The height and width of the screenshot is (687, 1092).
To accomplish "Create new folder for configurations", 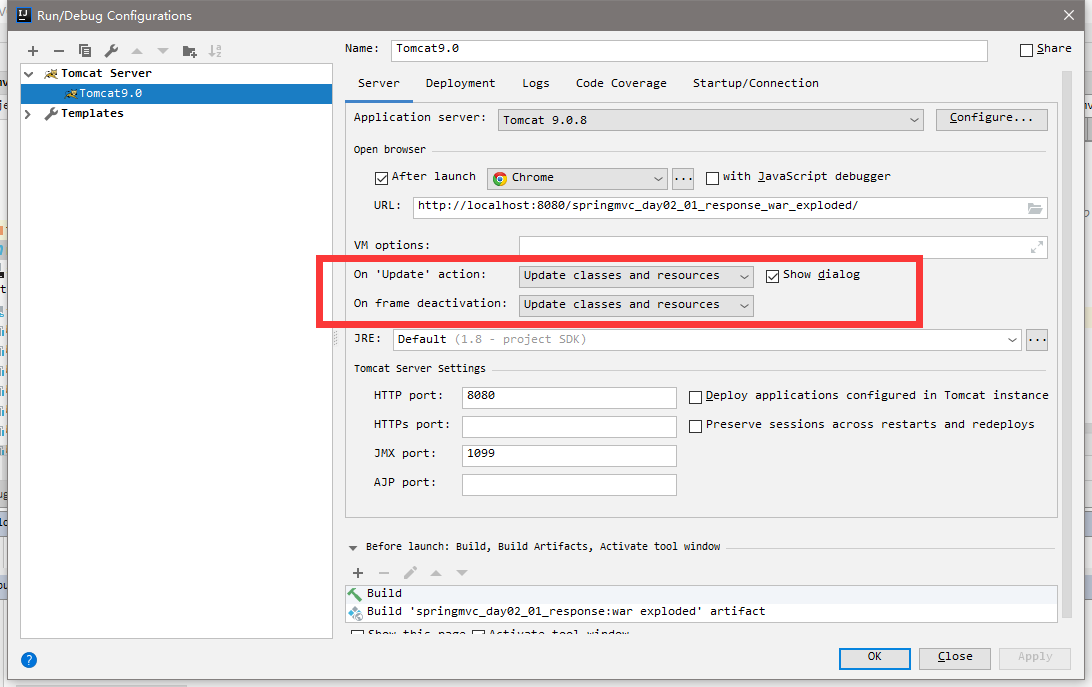I will point(189,51).
